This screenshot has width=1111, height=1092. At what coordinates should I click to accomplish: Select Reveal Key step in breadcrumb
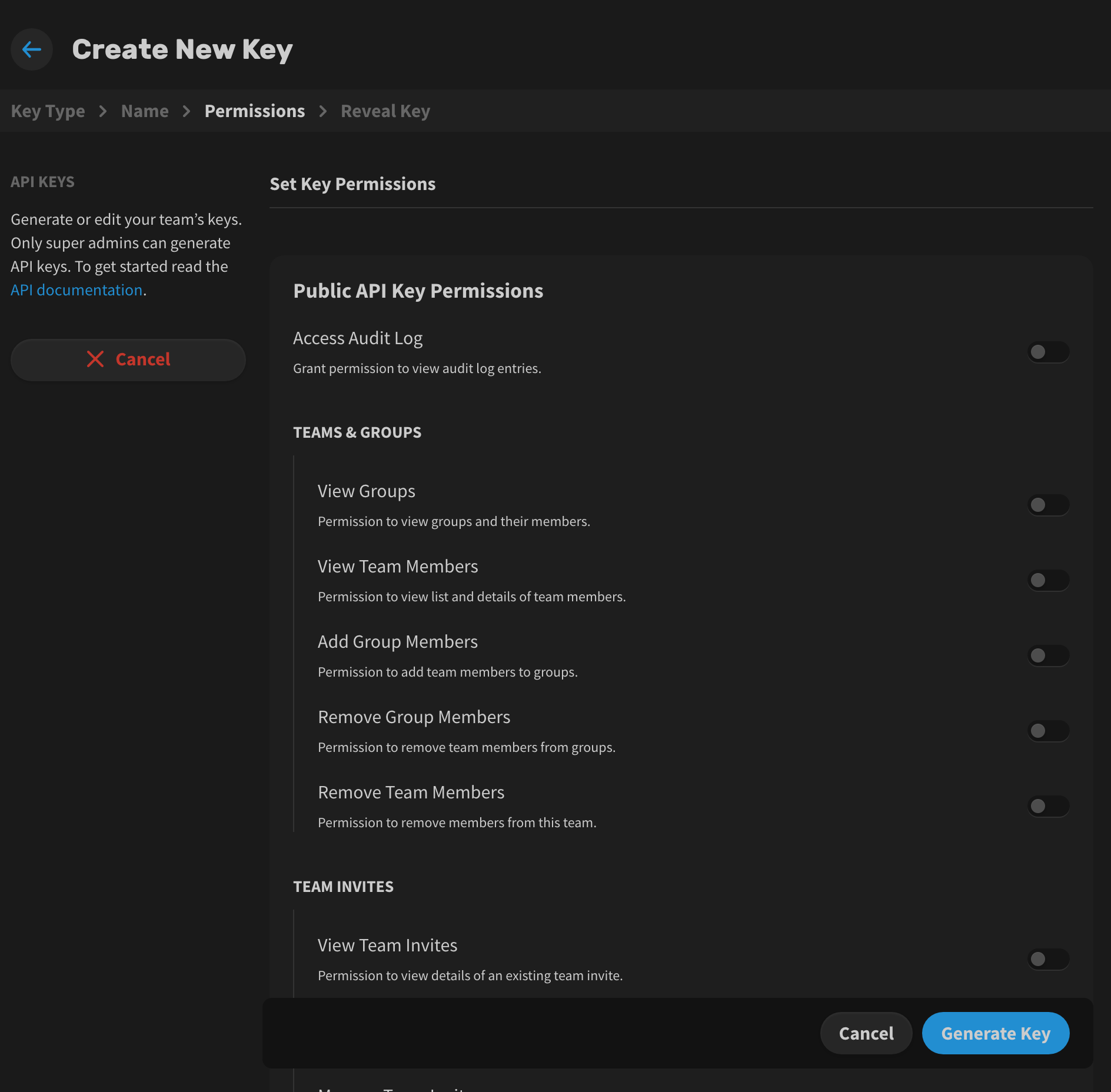[385, 111]
